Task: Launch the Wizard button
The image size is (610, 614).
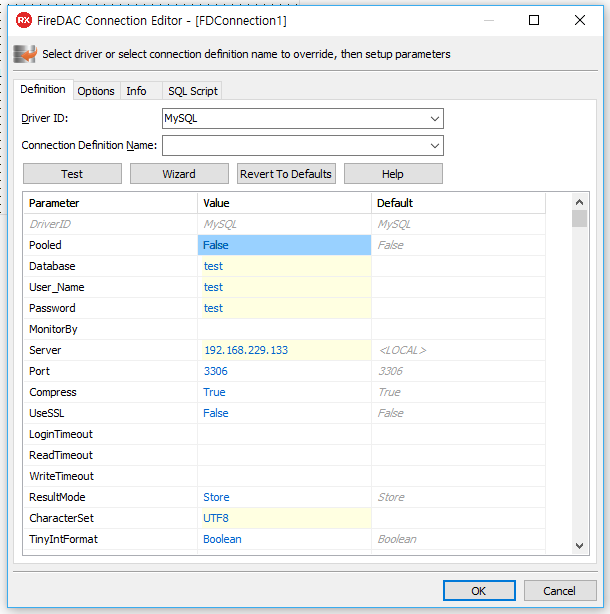Action: pos(179,173)
